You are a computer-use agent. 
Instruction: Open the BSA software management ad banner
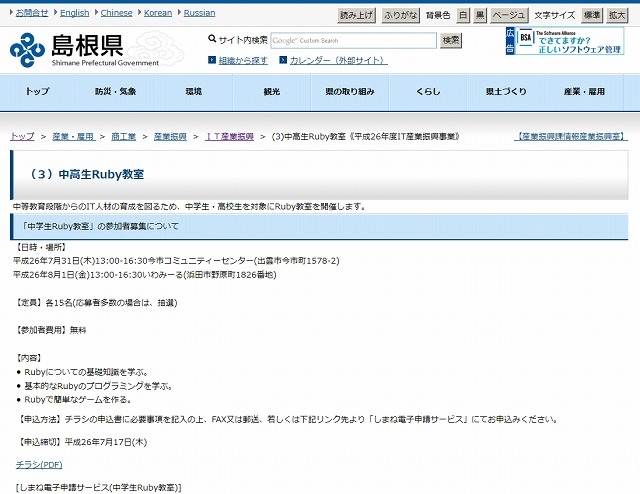[x=565, y=41]
